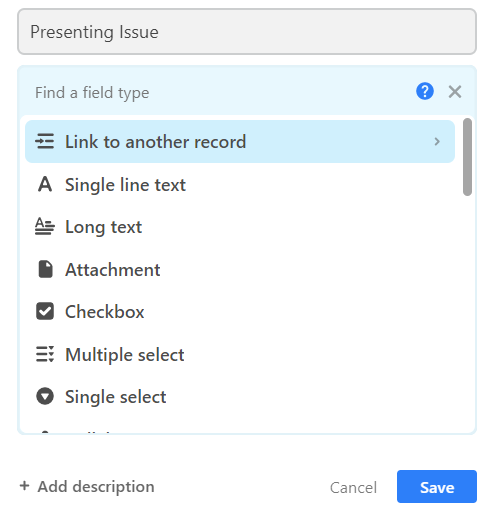Click the blue help question mark icon
The height and width of the screenshot is (518, 496).
tap(425, 91)
